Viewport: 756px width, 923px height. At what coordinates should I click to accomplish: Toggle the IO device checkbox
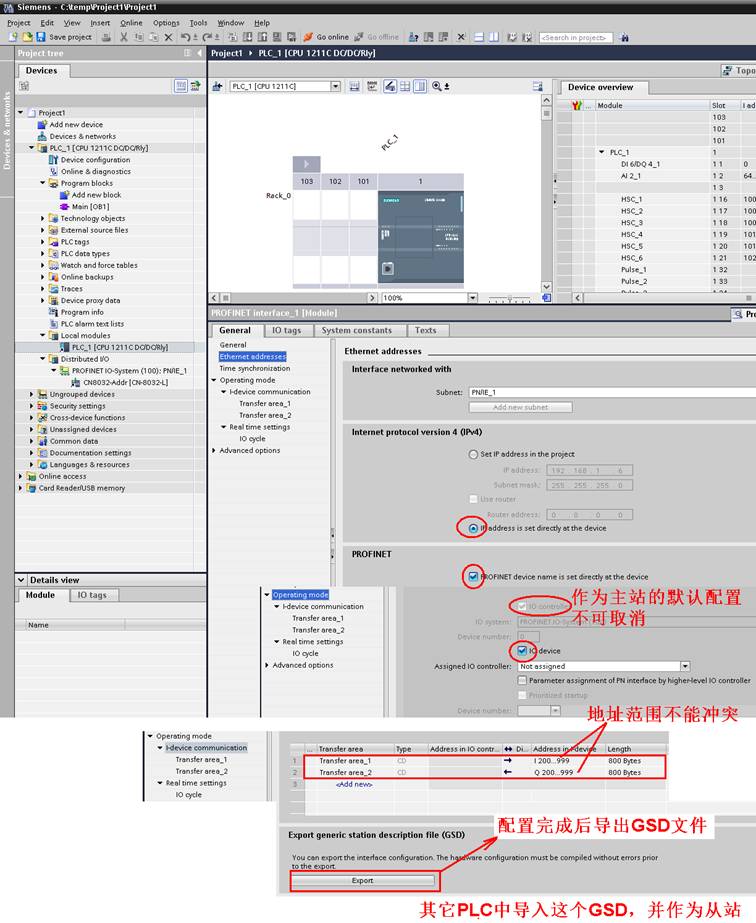pyautogui.click(x=522, y=651)
